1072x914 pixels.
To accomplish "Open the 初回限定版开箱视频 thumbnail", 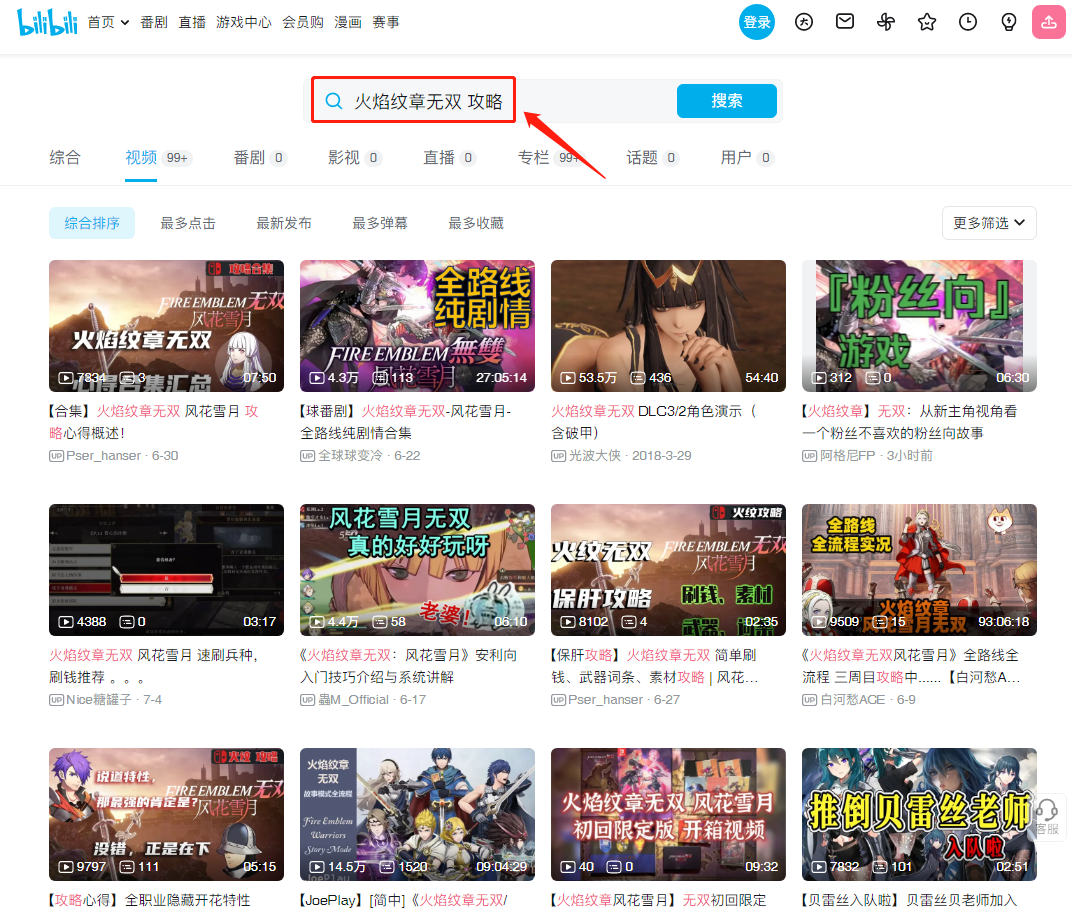I will click(668, 814).
